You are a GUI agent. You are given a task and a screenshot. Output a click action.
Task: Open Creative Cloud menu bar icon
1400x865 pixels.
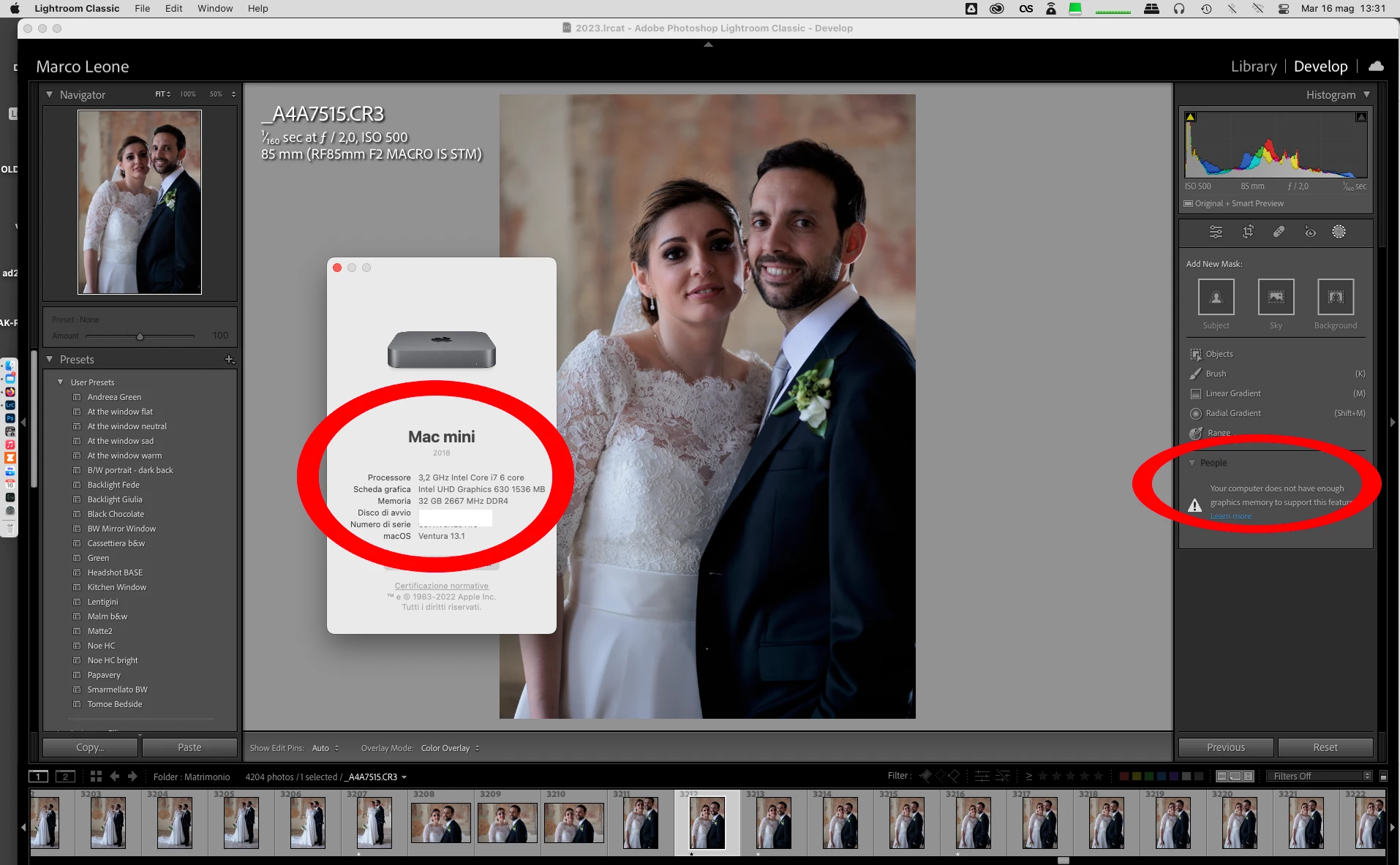[x=996, y=9]
